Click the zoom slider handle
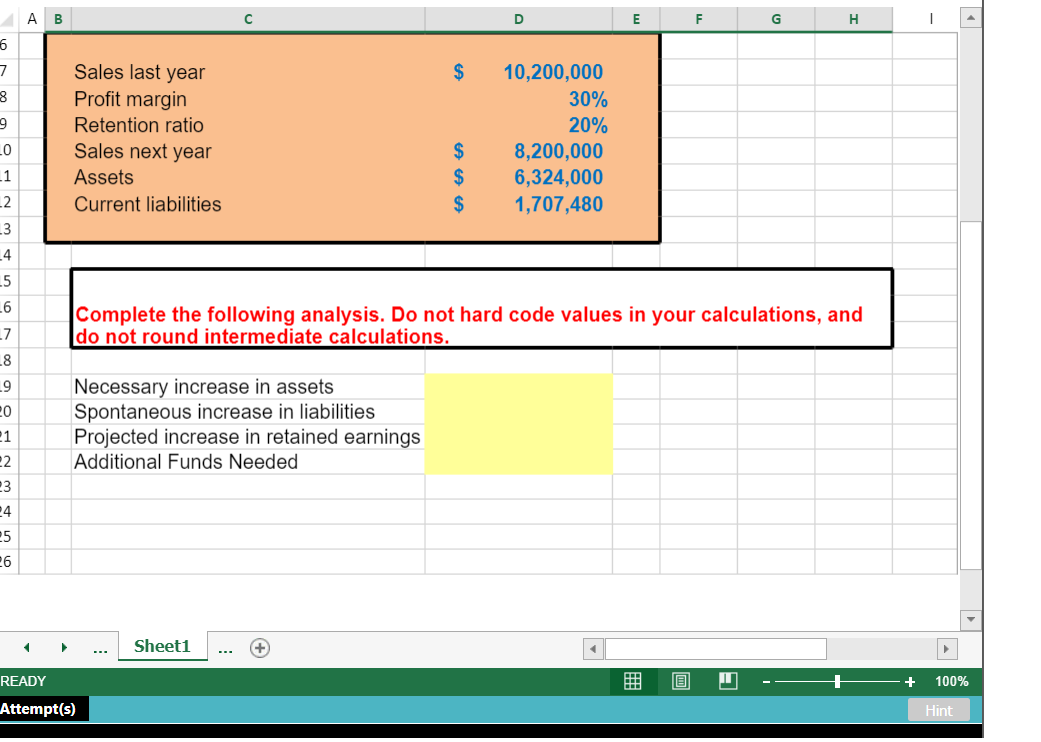This screenshot has width=1041, height=742. (x=836, y=681)
